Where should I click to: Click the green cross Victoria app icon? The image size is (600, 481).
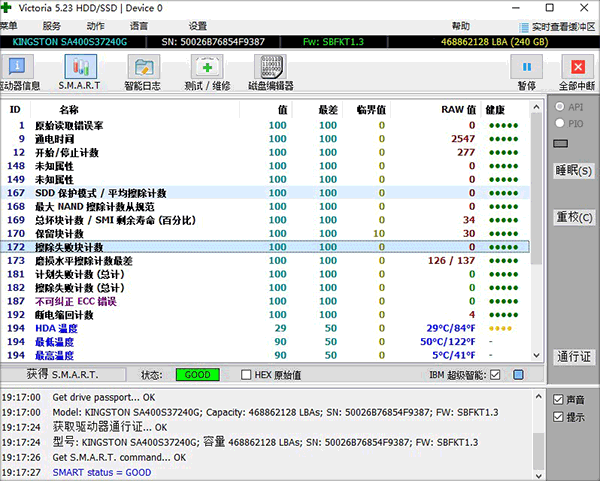point(6,8)
